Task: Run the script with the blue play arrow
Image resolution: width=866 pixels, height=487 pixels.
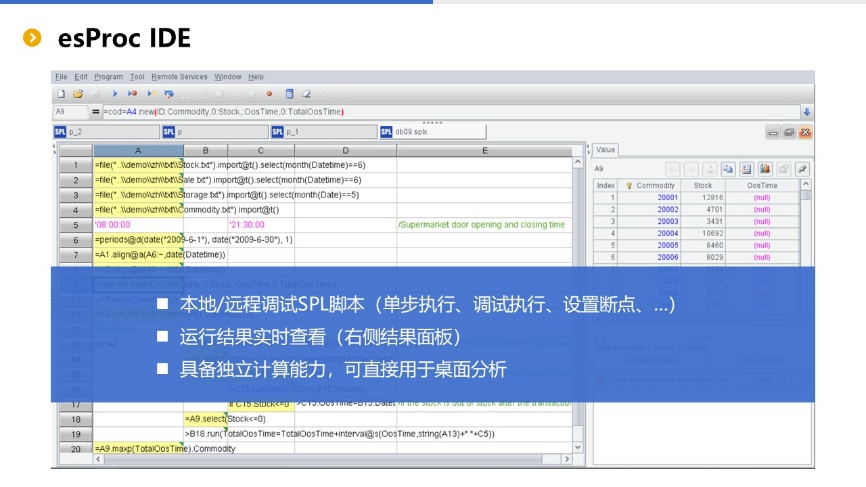Action: coord(115,94)
